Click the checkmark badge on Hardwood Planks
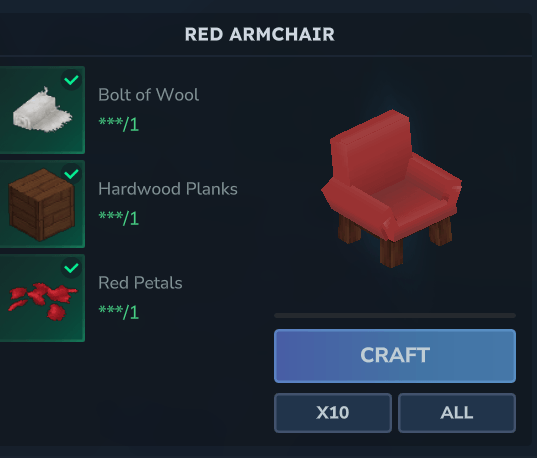The image size is (537, 458). click(x=71, y=174)
